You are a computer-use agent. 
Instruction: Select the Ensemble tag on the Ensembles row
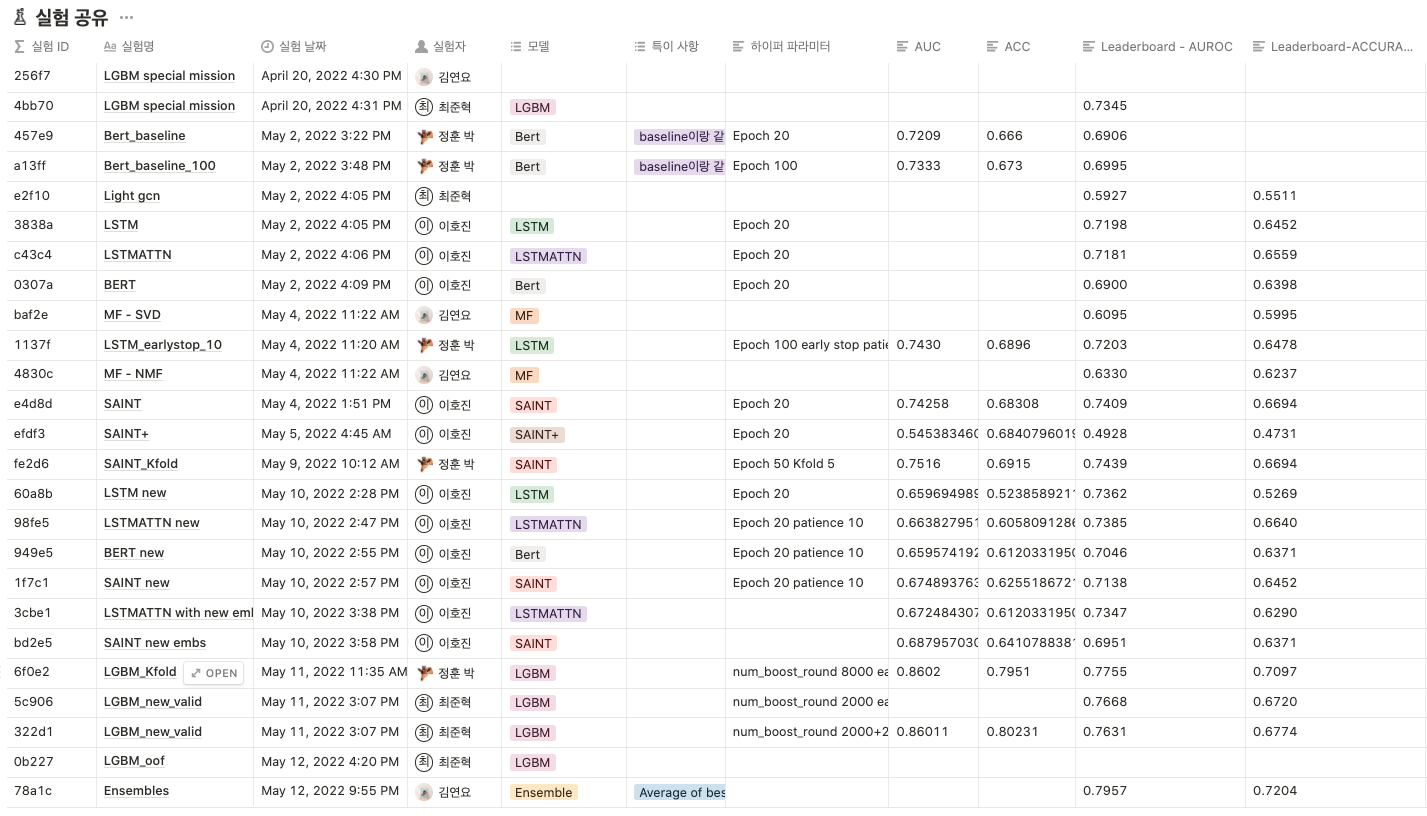[x=543, y=792]
